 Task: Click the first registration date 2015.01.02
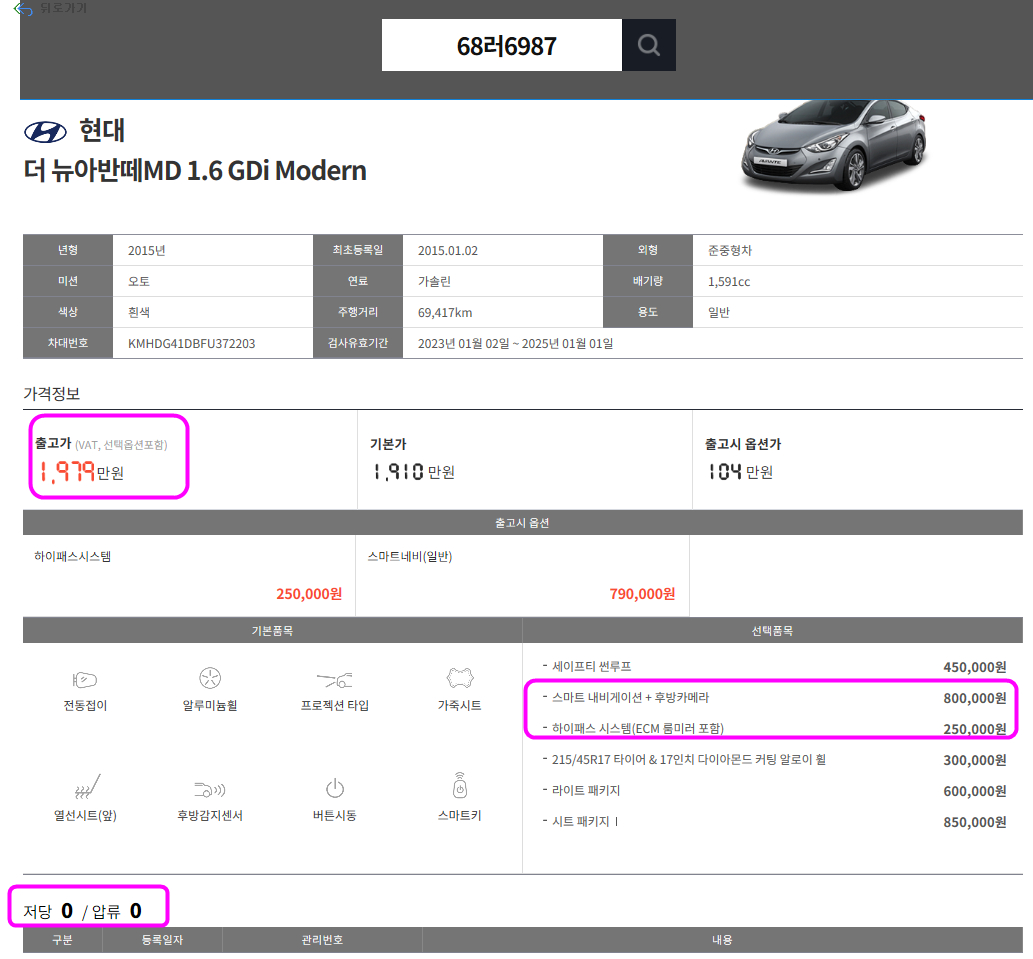point(448,251)
